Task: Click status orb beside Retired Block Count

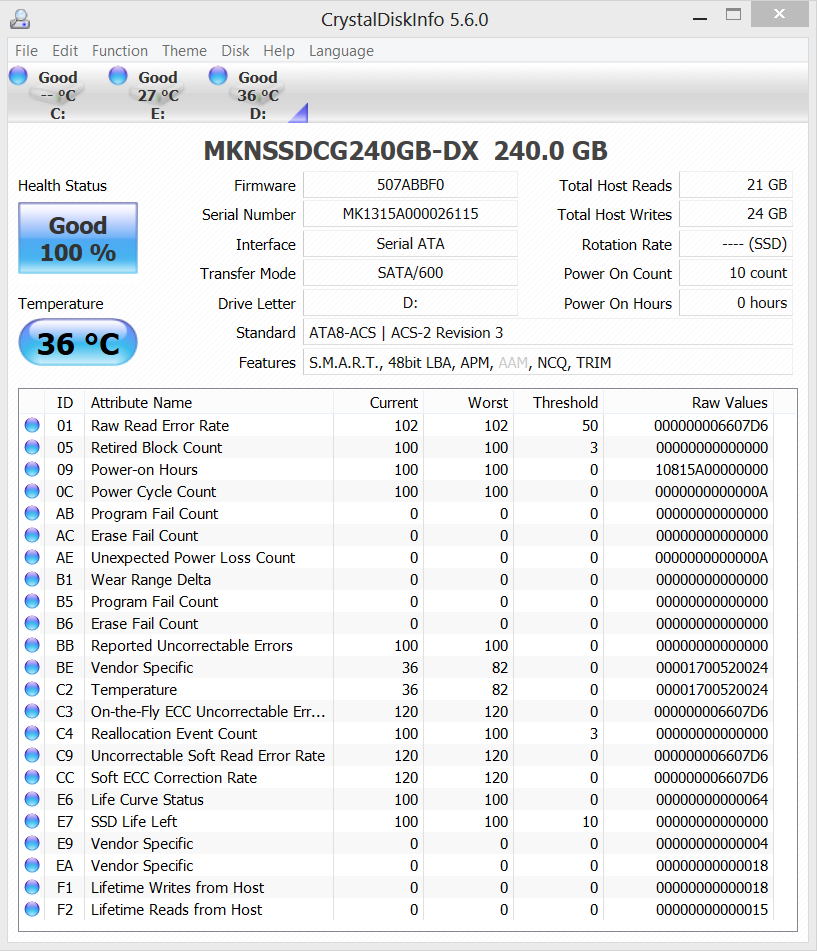Action: 32,447
